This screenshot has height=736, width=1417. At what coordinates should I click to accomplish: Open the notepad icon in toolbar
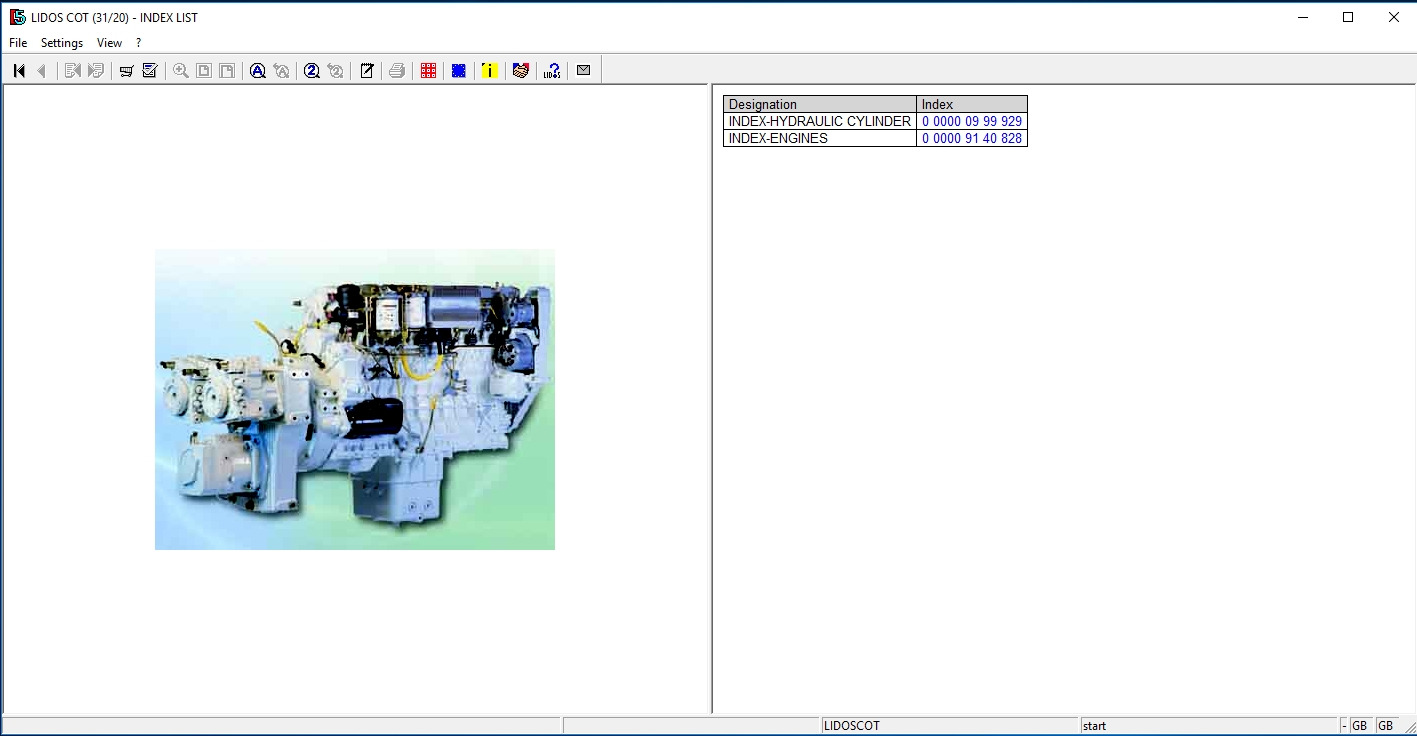click(x=367, y=71)
